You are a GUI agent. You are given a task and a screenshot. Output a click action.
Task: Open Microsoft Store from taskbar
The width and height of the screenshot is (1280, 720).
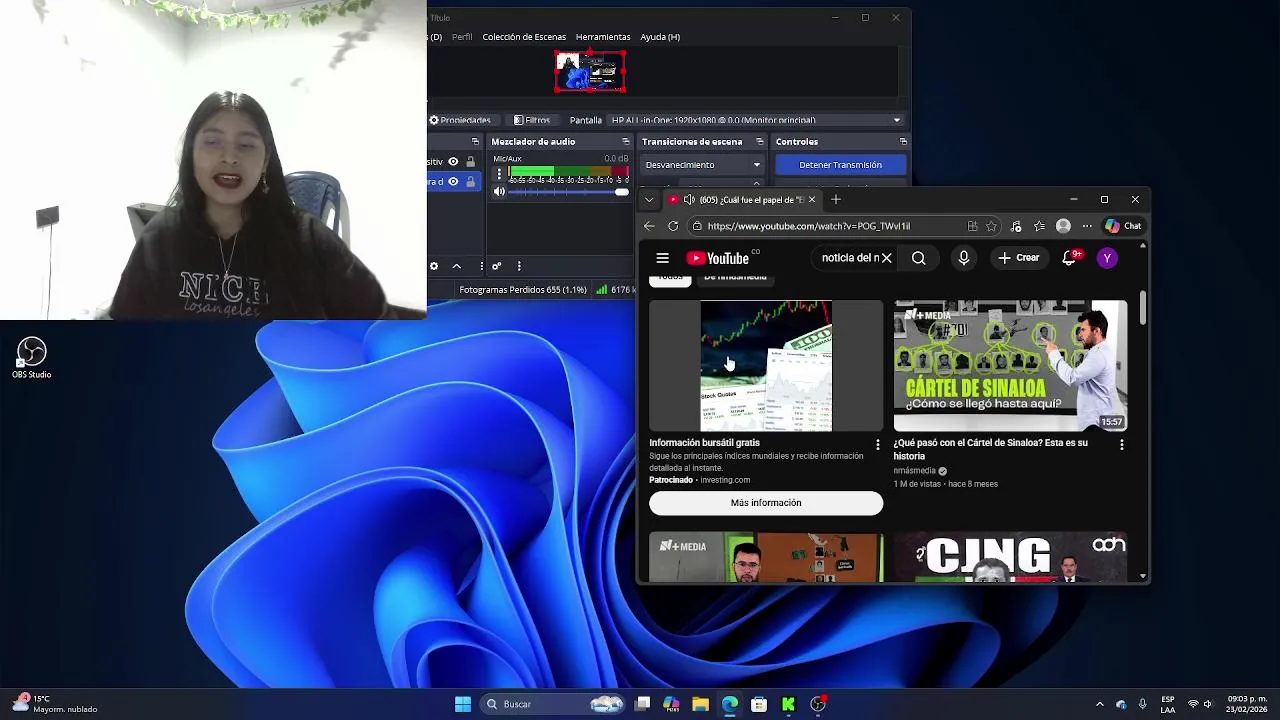click(759, 704)
